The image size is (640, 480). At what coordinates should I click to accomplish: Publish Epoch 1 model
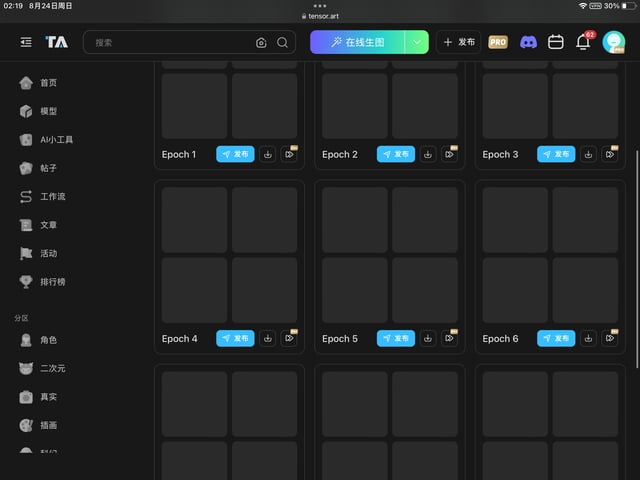pyautogui.click(x=236, y=154)
